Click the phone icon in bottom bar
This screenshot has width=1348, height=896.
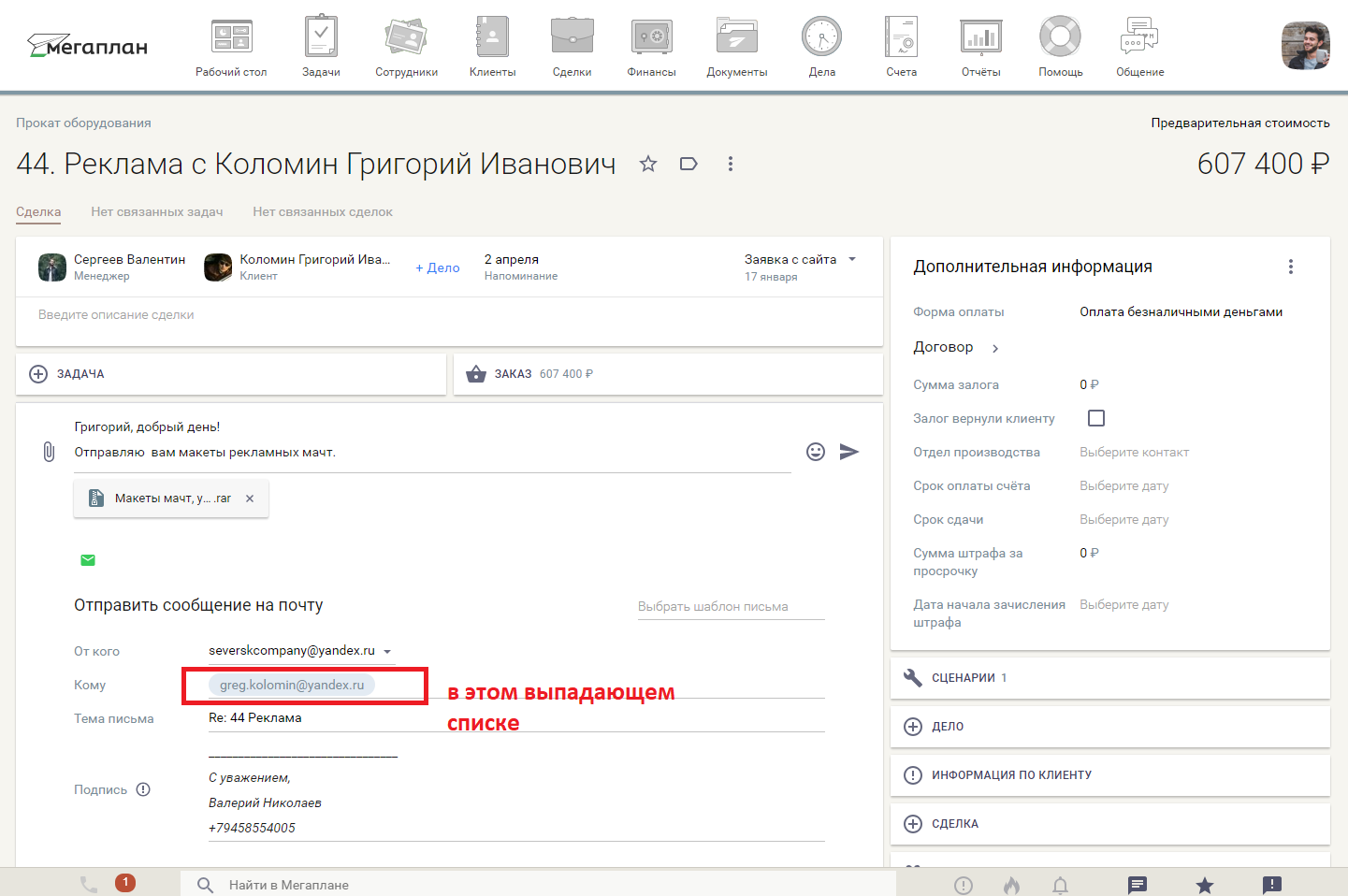(89, 885)
